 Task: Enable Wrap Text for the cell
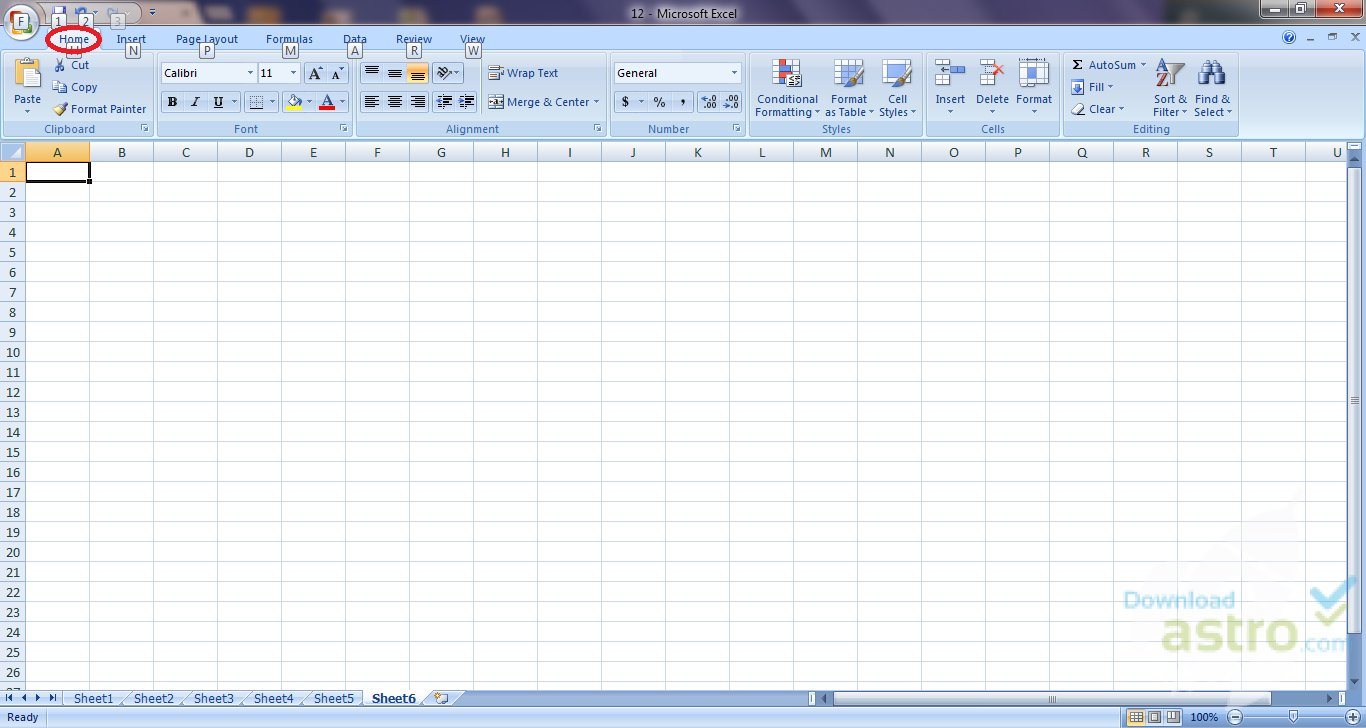(523, 73)
